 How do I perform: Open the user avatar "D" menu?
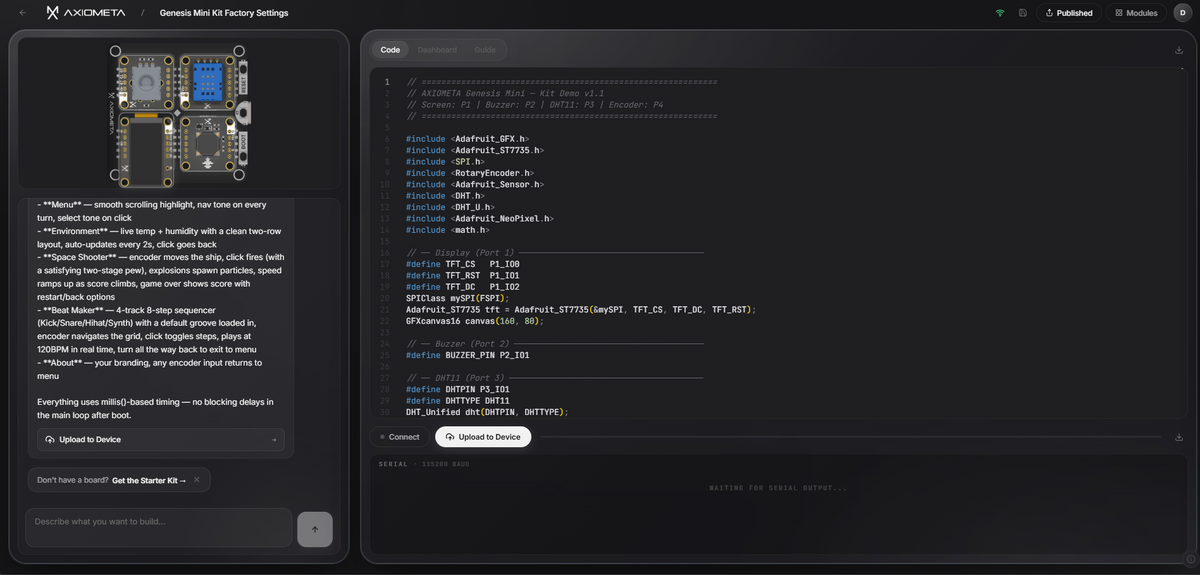point(1181,13)
